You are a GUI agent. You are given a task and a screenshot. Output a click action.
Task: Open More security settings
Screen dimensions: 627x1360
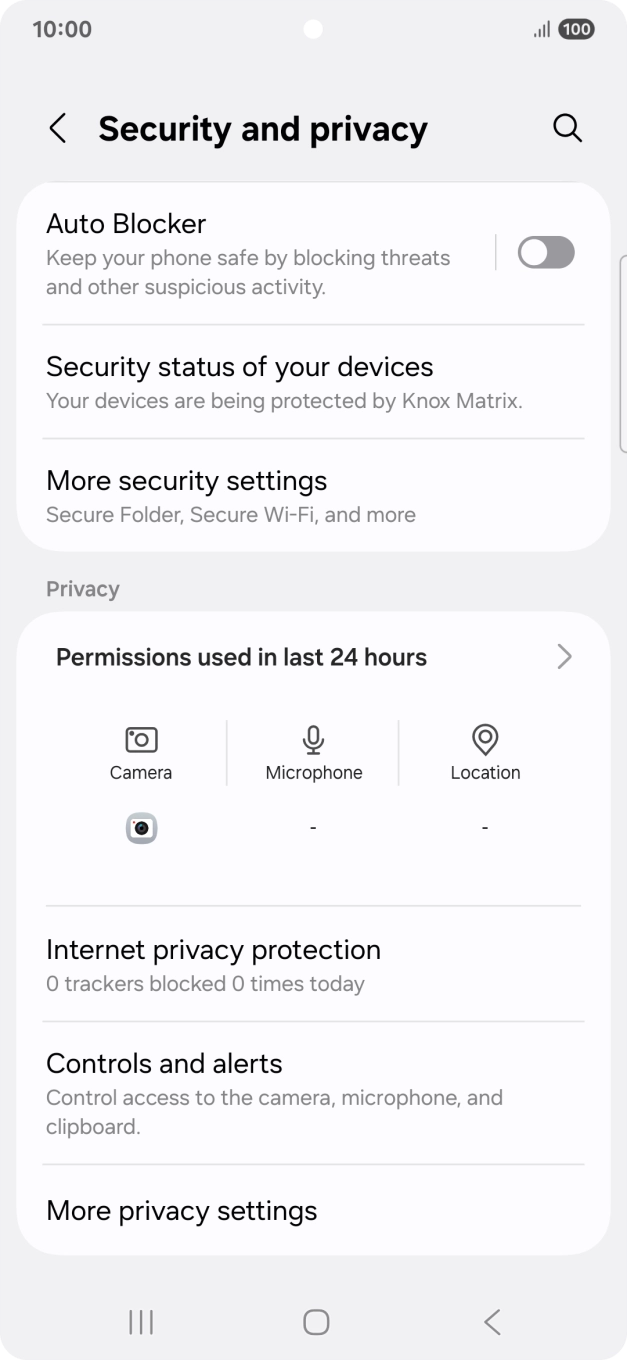coord(186,481)
